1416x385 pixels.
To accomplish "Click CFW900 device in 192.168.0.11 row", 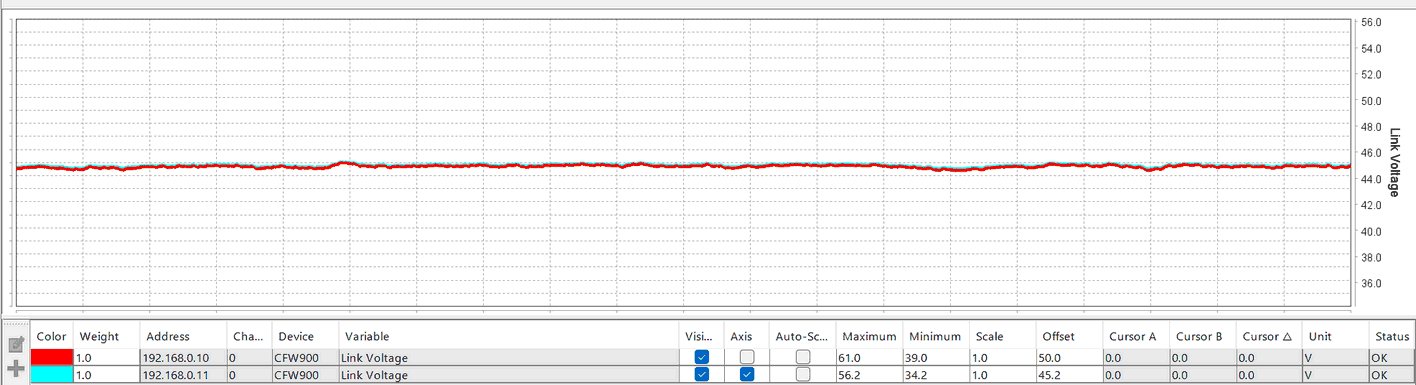I will point(305,374).
